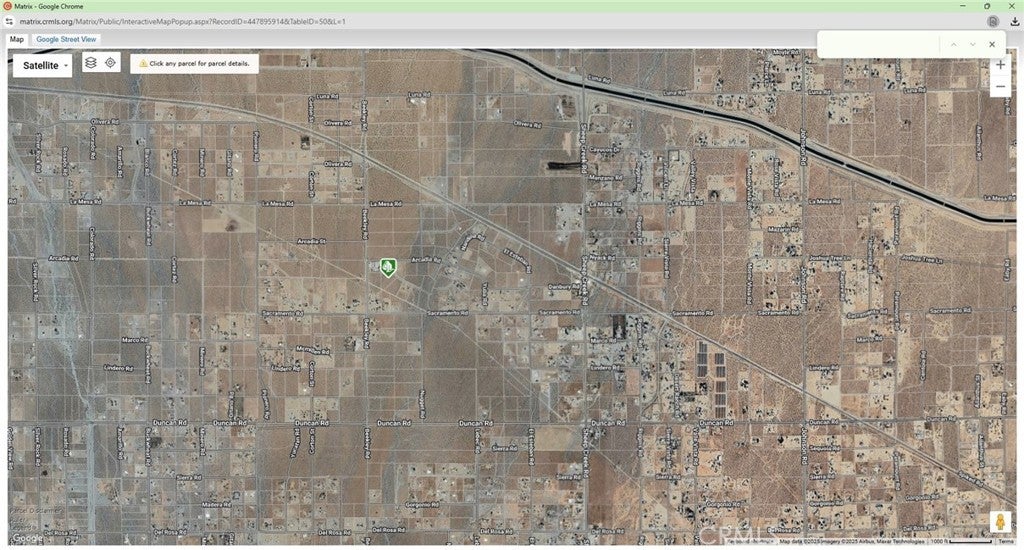Screen dimensions: 1024x550
Task: Open Chrome downloads icon
Action: coord(1014,21)
